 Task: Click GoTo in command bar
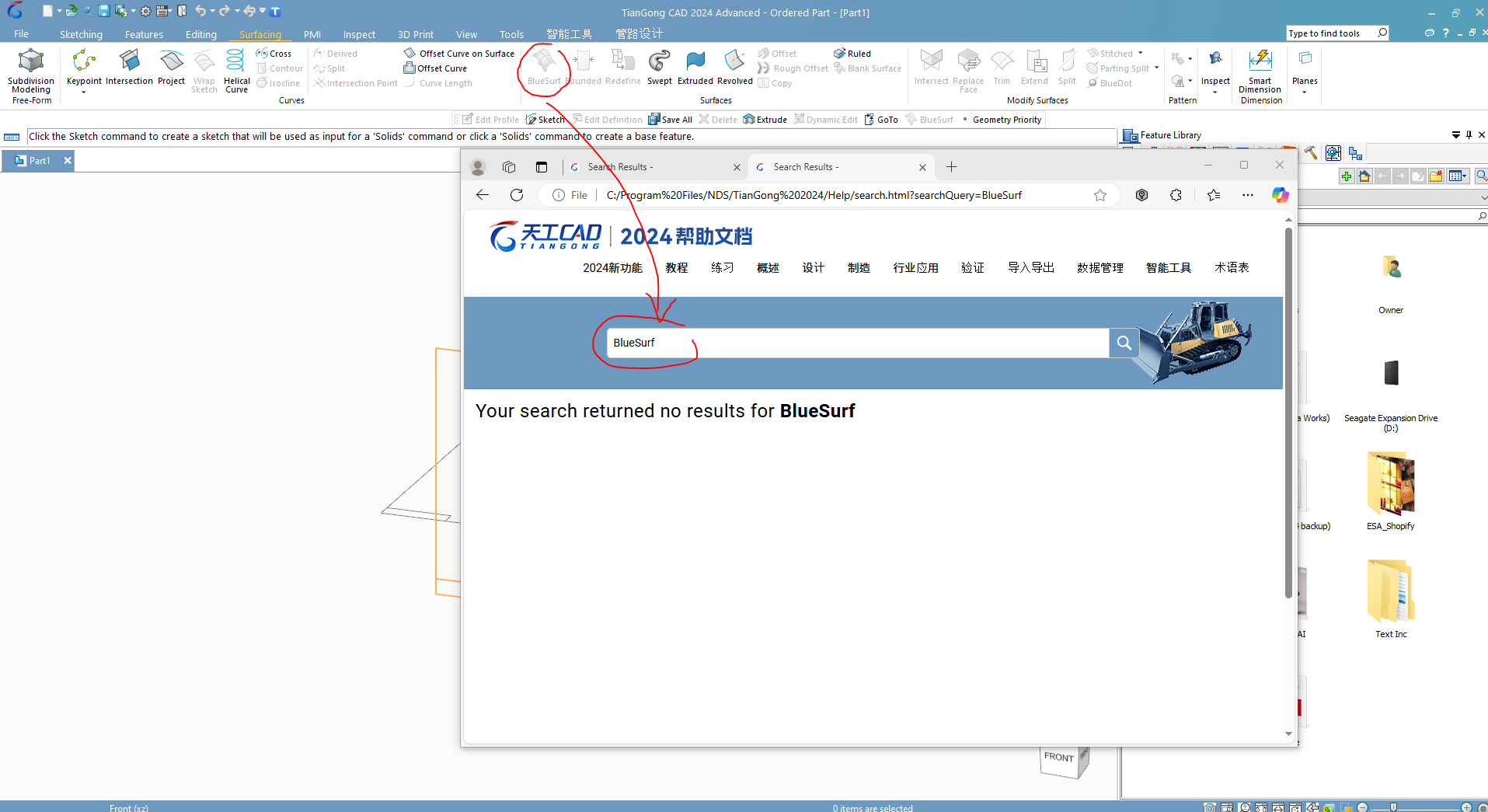click(881, 120)
